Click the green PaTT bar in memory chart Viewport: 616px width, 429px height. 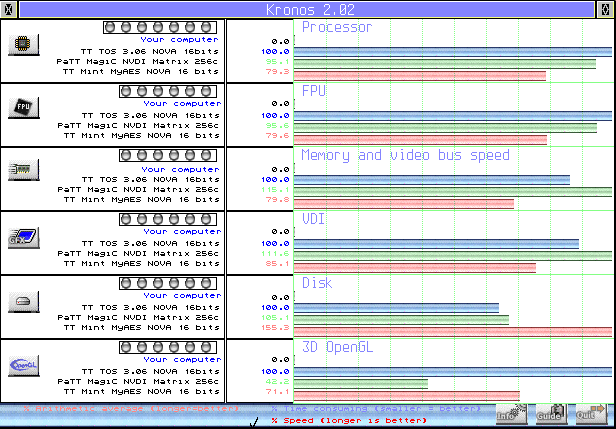453,192
